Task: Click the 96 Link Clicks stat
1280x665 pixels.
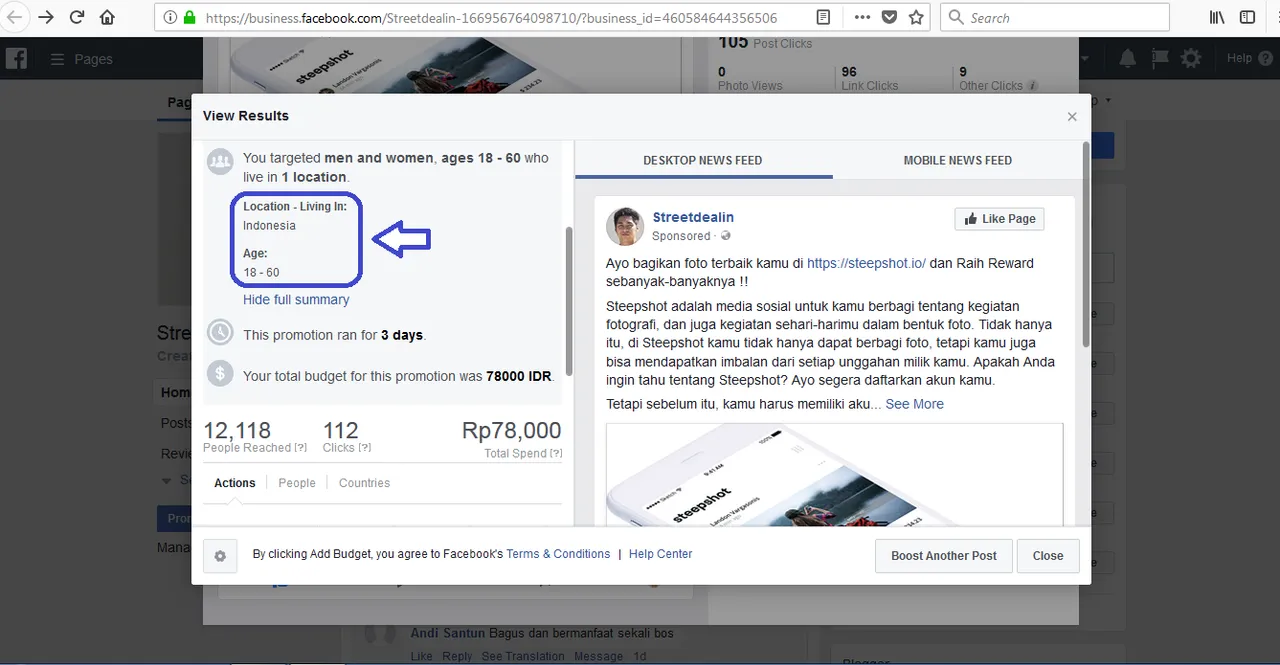Action: coord(869,79)
